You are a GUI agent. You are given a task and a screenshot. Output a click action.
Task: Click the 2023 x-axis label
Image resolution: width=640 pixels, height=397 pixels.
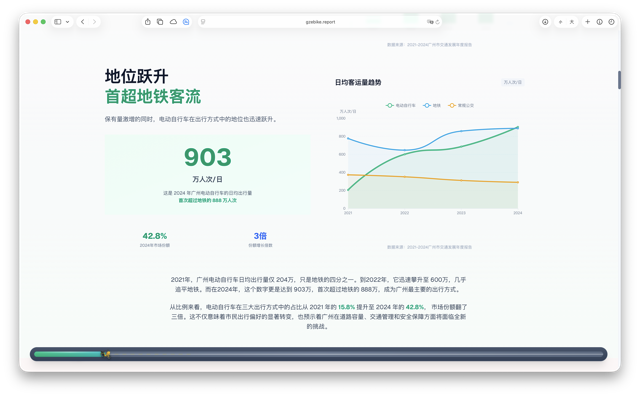461,213
